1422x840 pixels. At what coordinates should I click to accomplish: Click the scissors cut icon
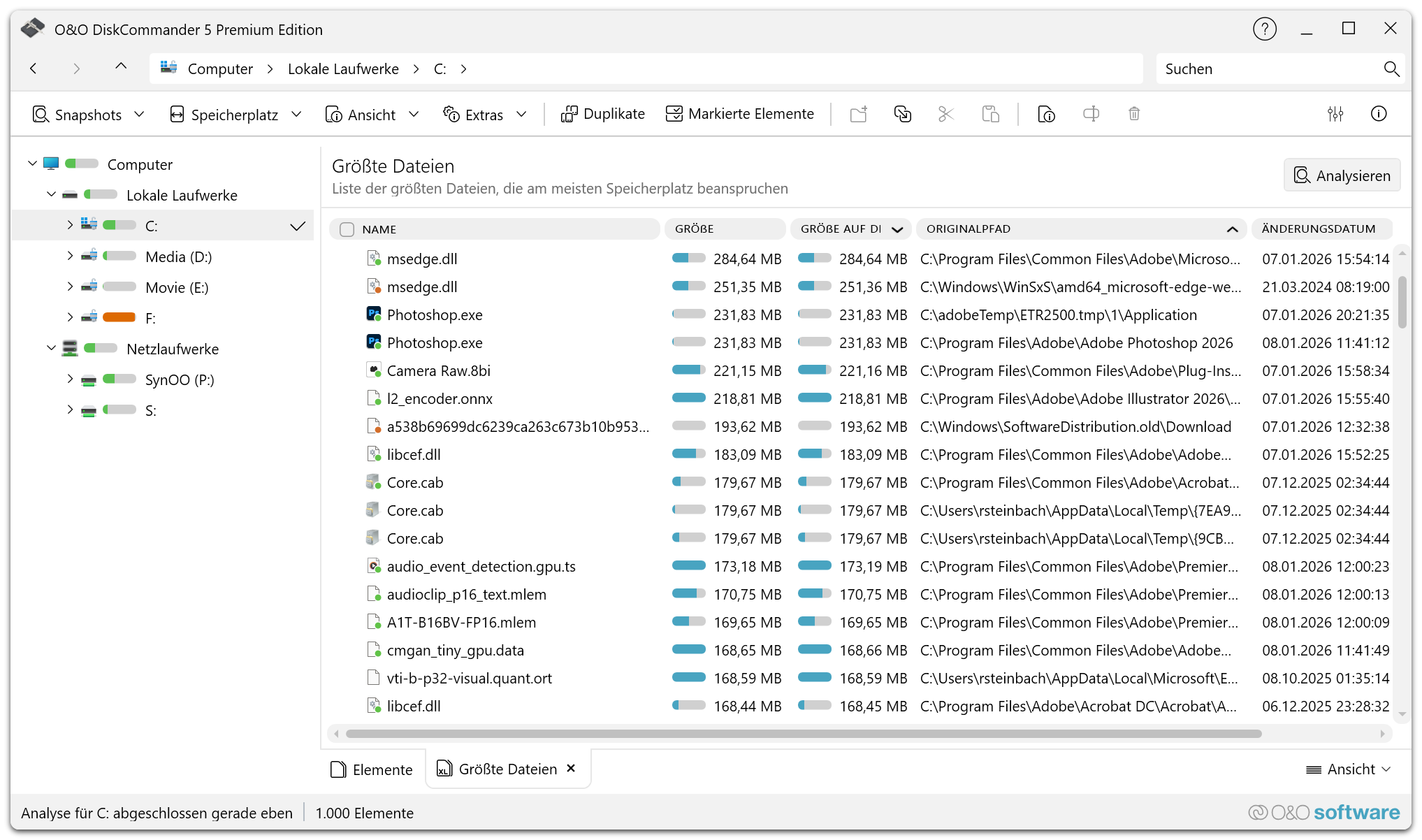tap(945, 114)
